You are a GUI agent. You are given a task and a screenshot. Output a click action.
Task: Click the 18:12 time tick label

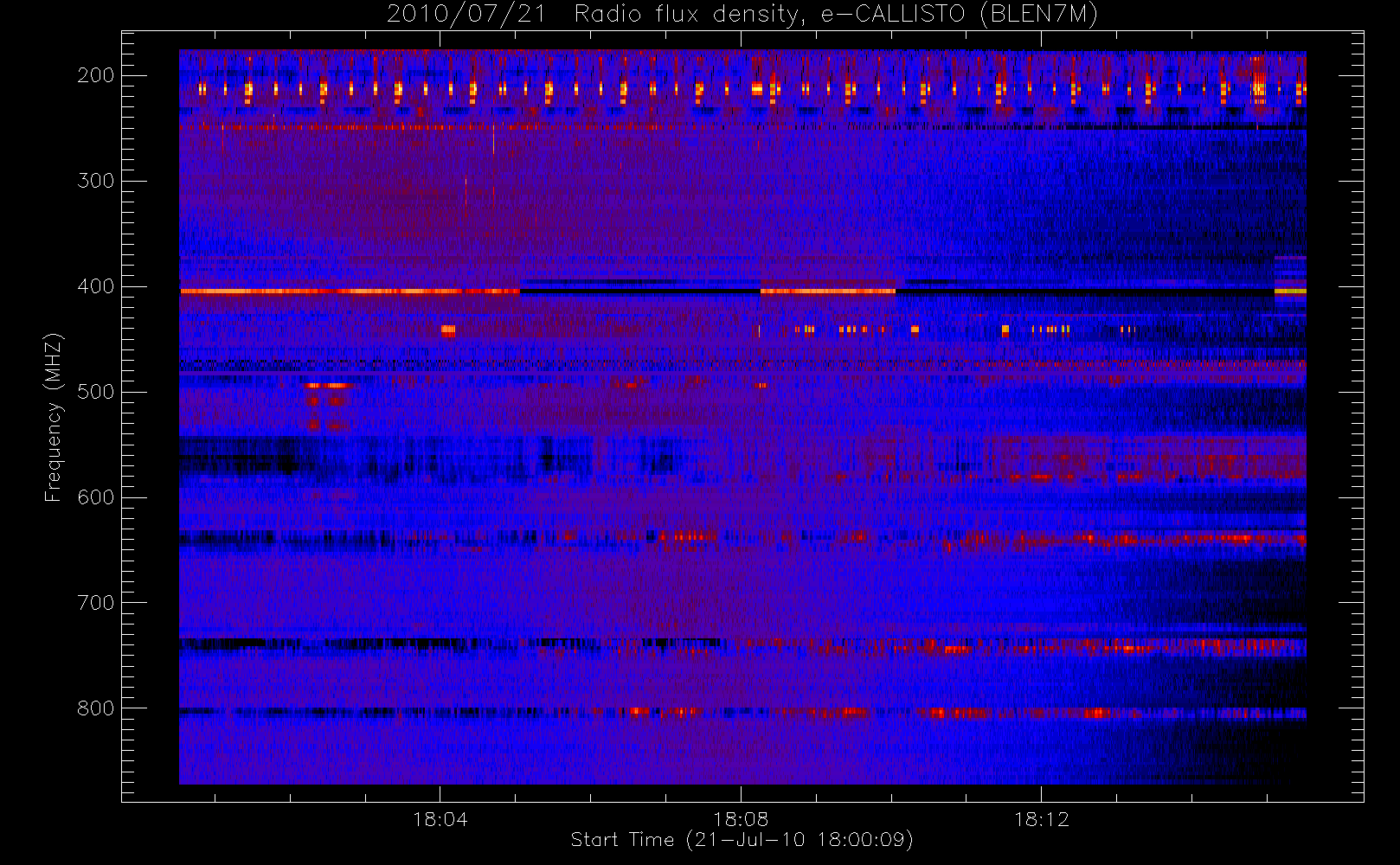point(1042,819)
